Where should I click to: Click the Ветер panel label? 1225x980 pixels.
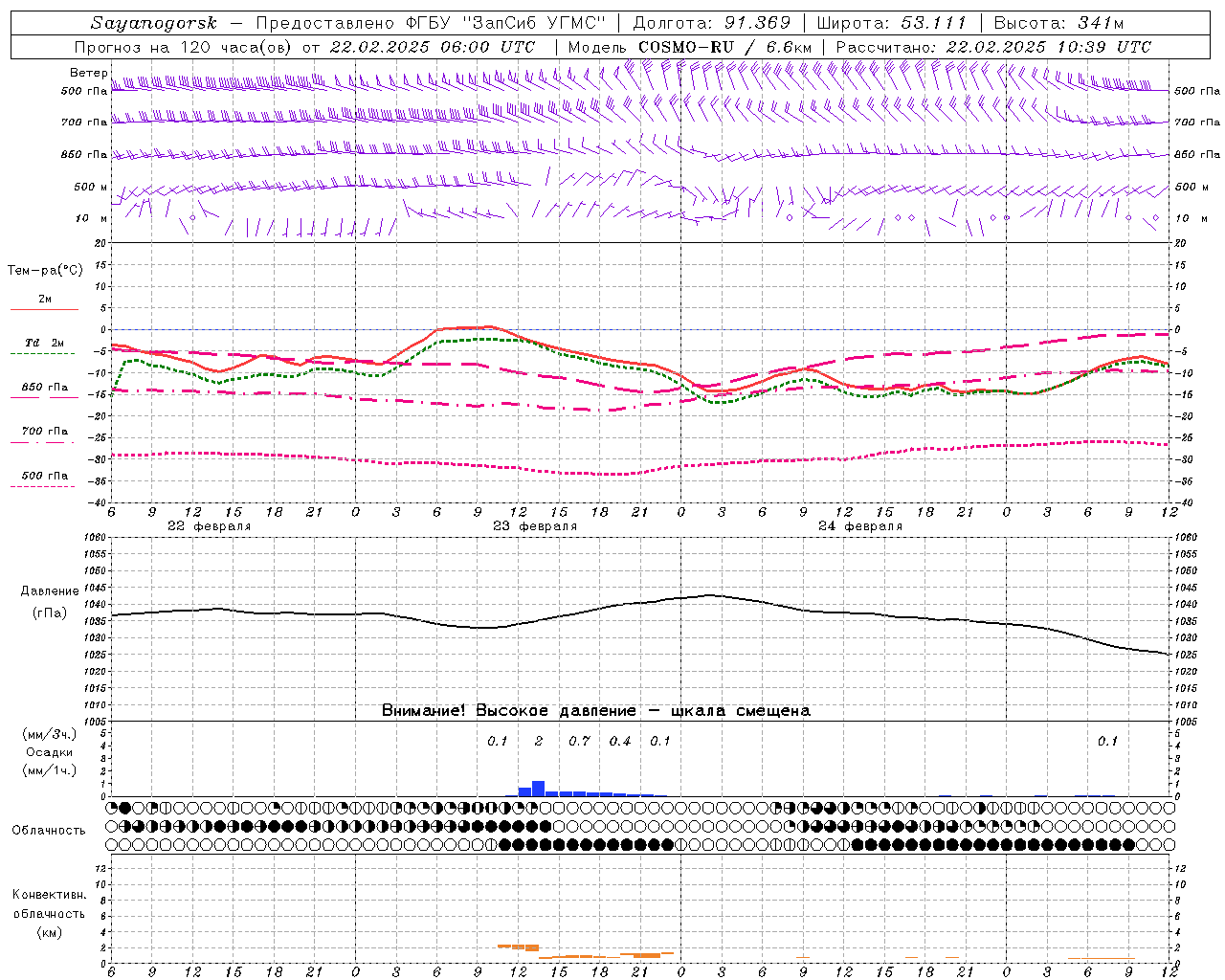[89, 73]
